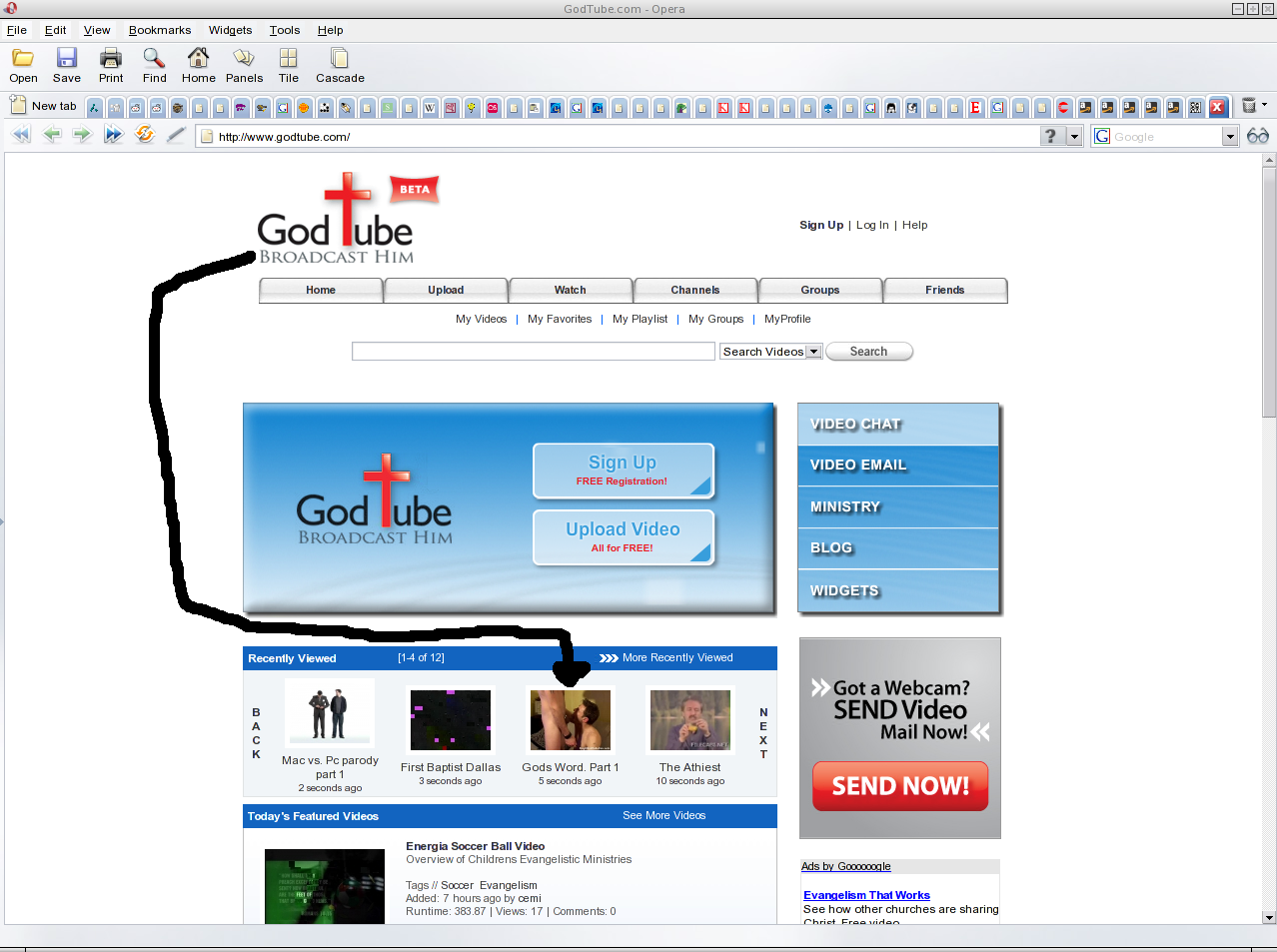
Task: Open the Search Videos dropdown
Action: tap(771, 352)
